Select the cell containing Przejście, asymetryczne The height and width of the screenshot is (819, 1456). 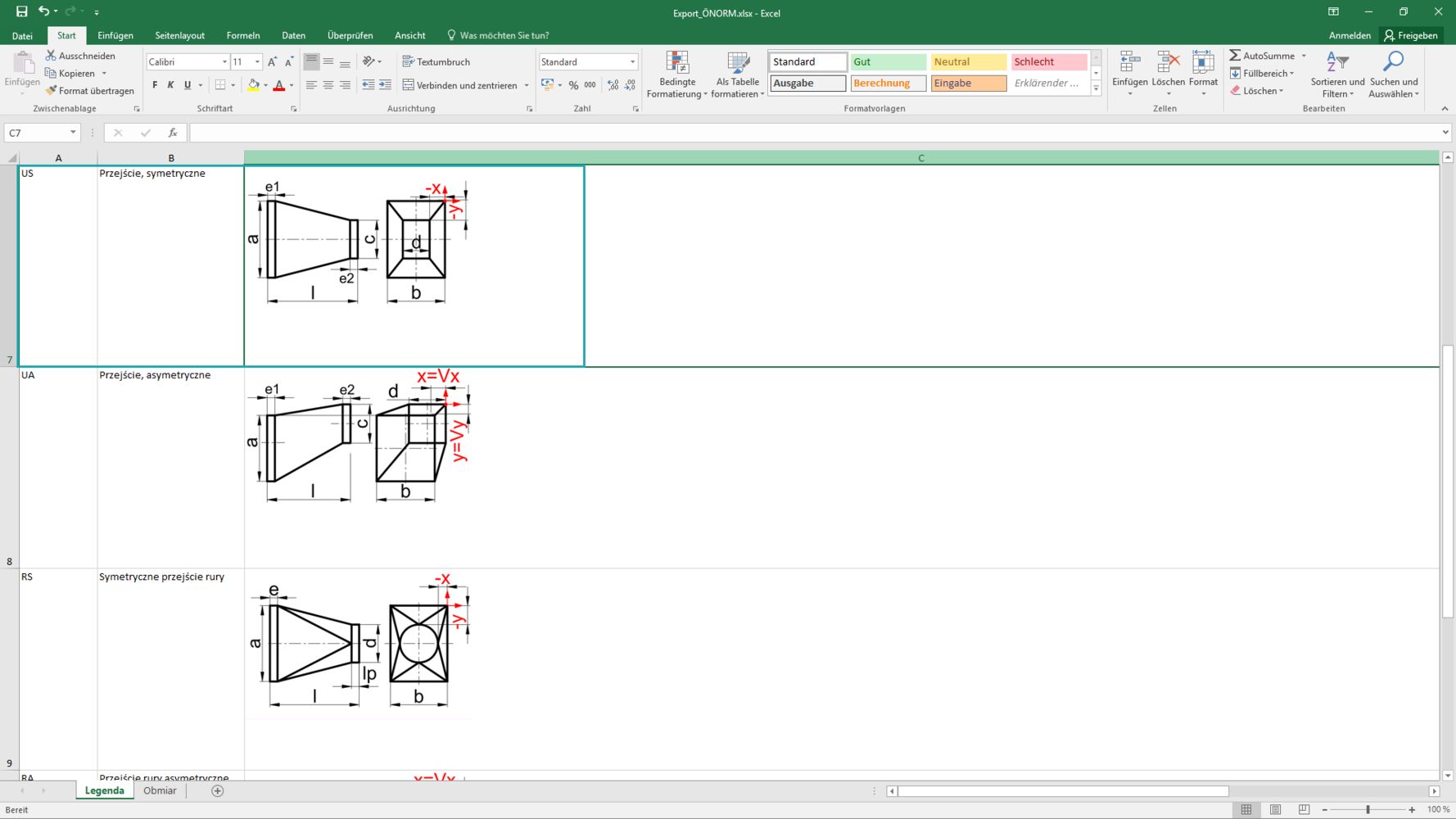click(x=171, y=468)
